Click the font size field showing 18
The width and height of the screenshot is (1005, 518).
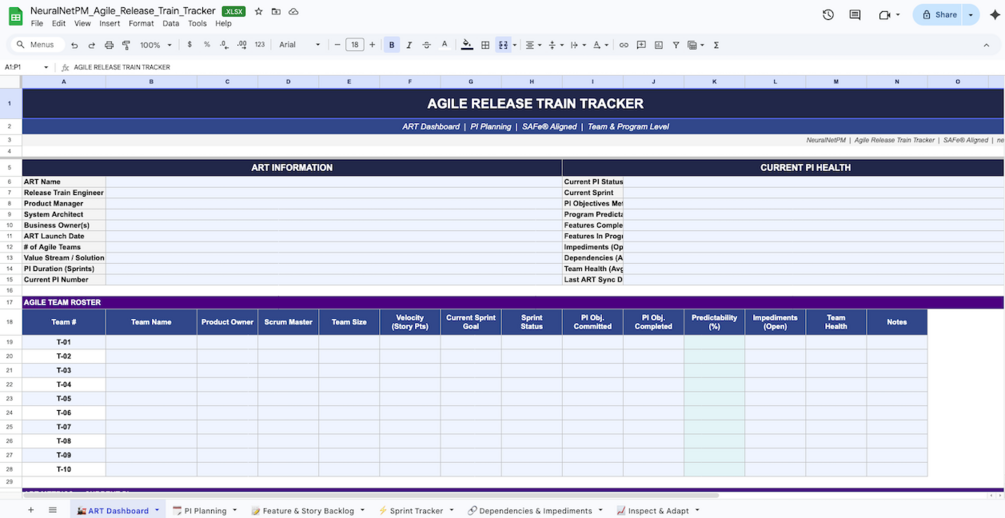(x=354, y=45)
